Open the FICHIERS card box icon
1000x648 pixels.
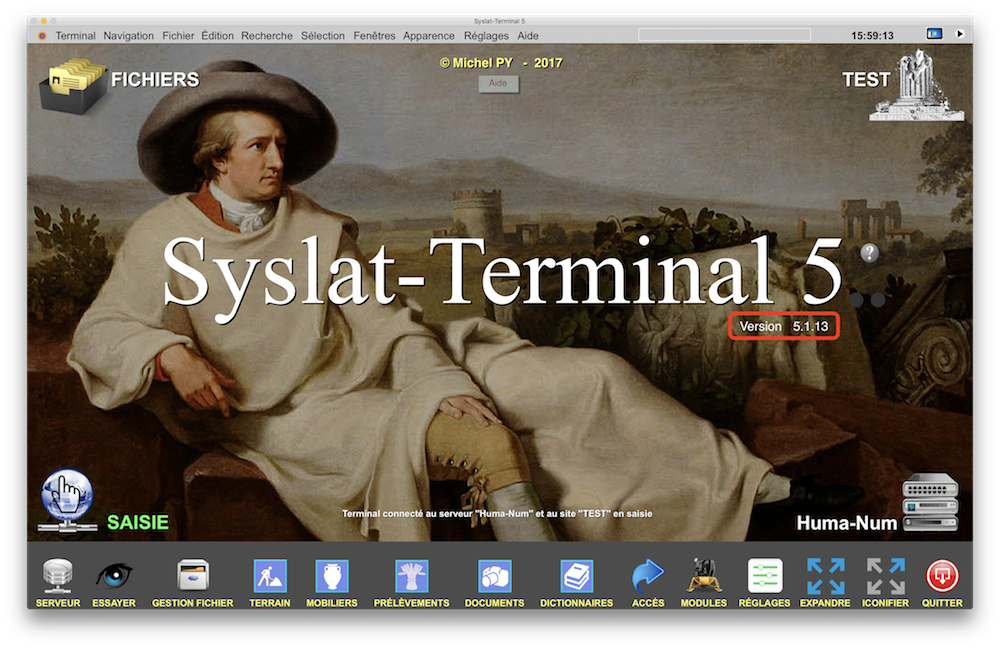coord(71,85)
